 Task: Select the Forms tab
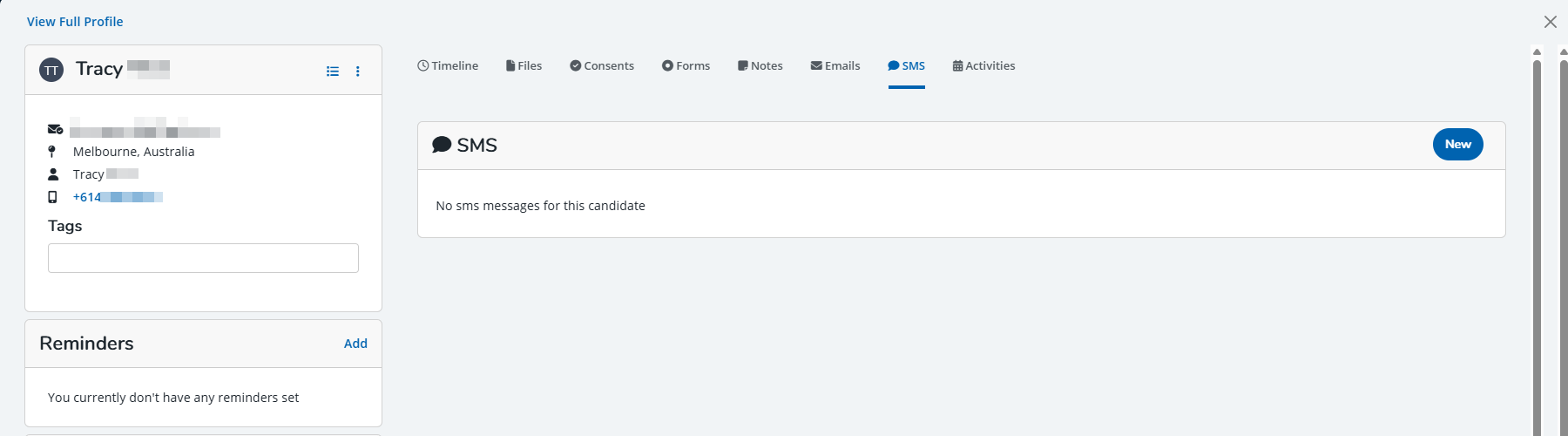pyautogui.click(x=686, y=65)
